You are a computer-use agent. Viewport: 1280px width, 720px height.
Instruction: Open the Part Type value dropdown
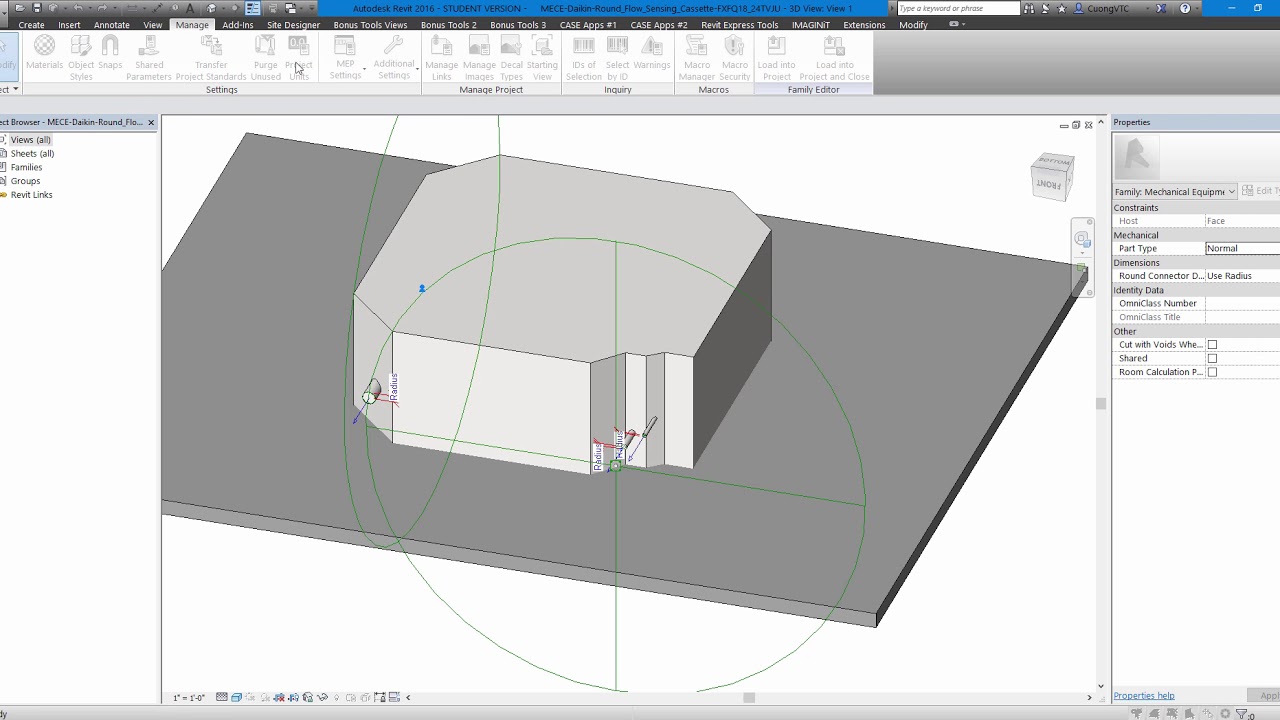click(x=1242, y=248)
